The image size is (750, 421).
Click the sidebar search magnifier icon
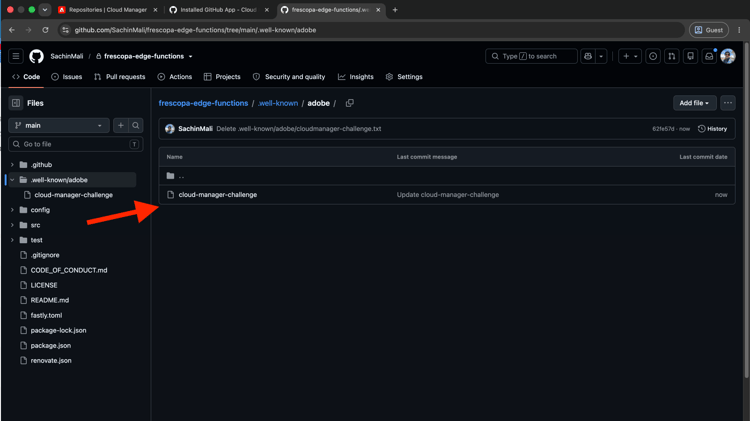tap(136, 125)
